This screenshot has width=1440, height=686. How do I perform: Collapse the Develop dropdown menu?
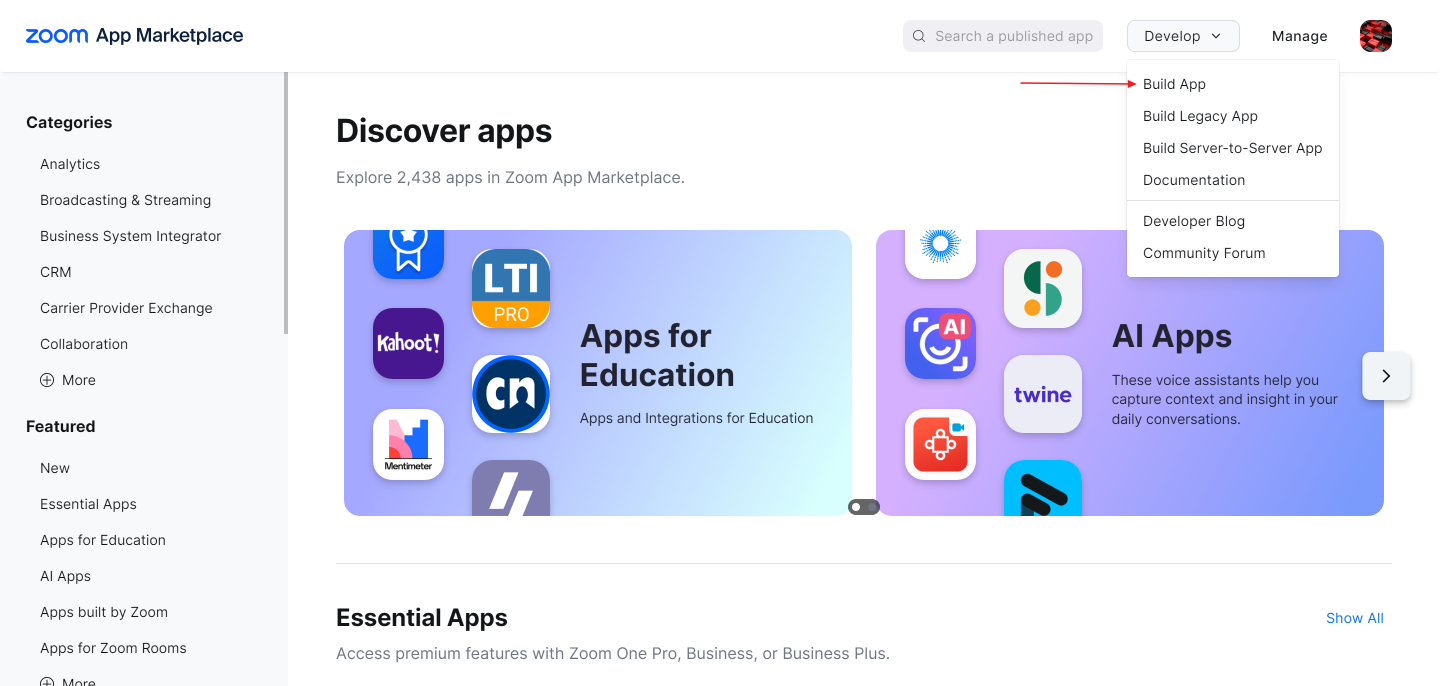click(1183, 36)
